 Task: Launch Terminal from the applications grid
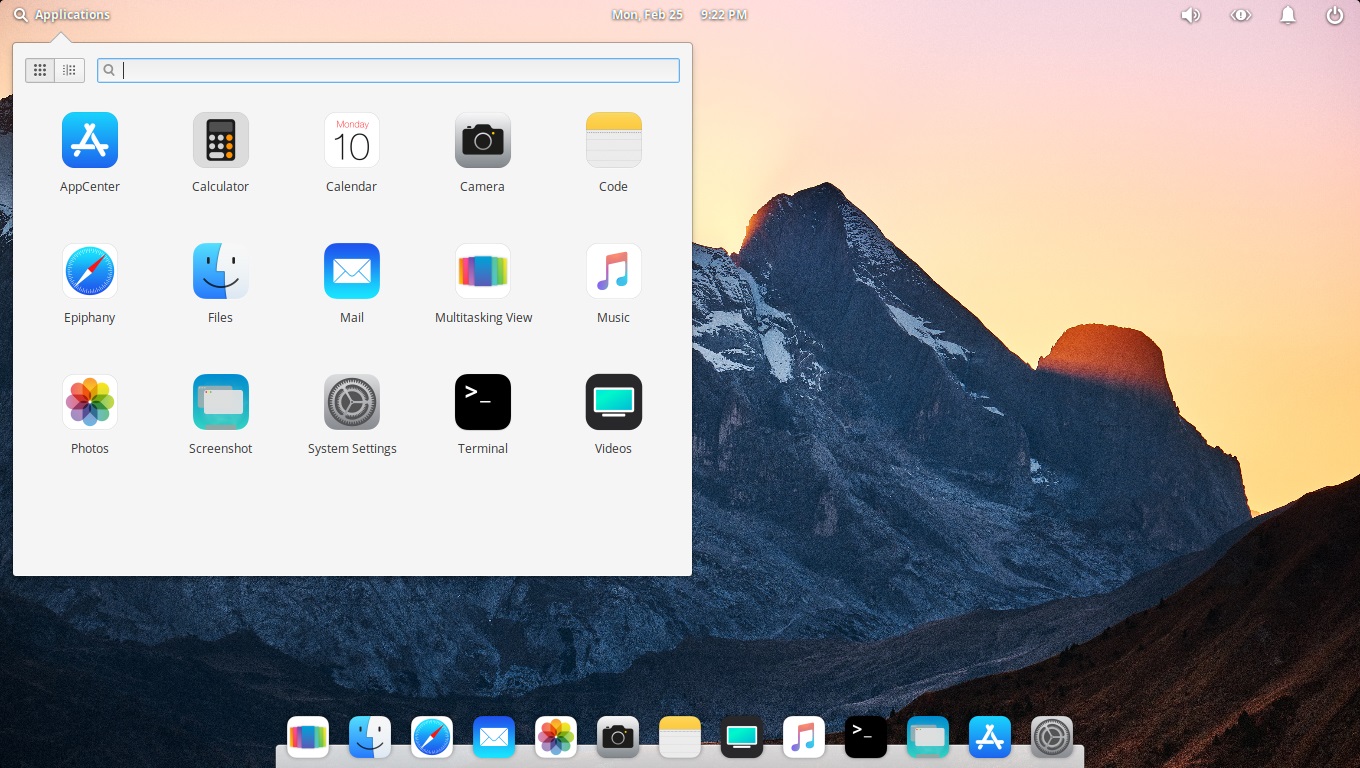(x=483, y=414)
